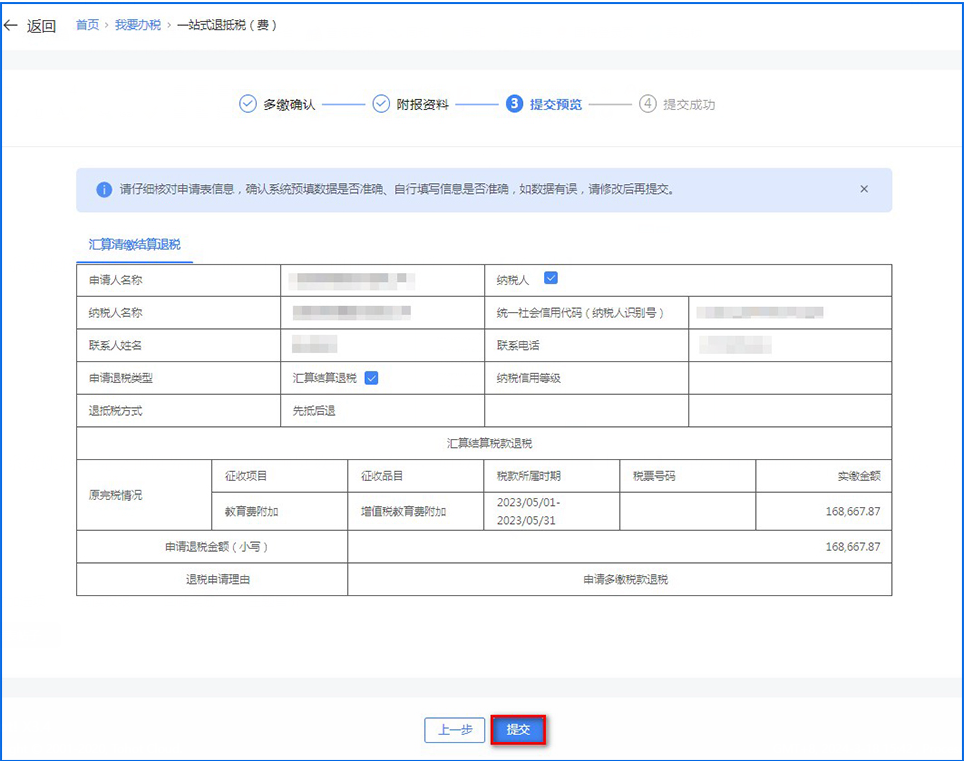Click the step 2 checkmark circle icon

pyautogui.click(x=381, y=104)
